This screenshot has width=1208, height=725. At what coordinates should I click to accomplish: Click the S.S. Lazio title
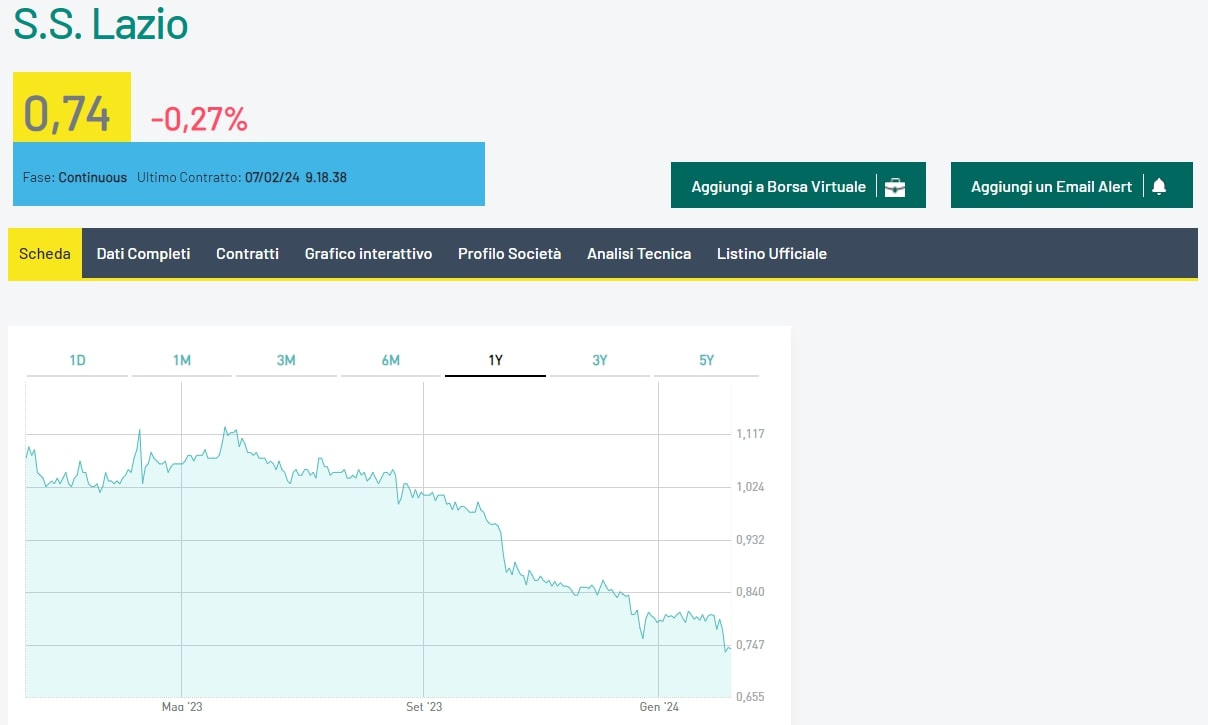[101, 24]
